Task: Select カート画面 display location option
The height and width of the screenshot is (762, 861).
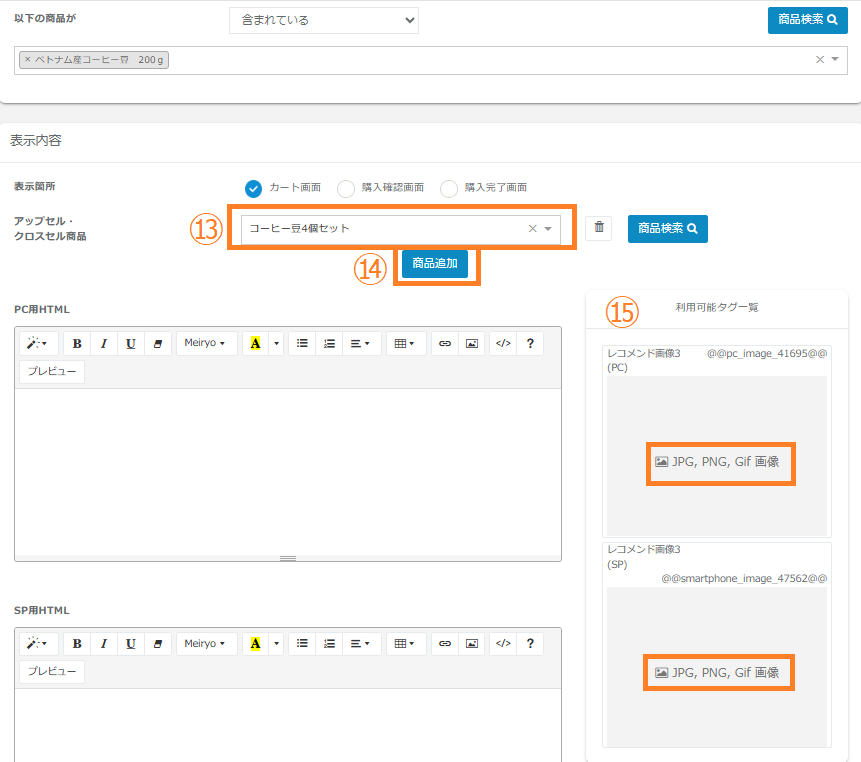Action: pos(254,188)
